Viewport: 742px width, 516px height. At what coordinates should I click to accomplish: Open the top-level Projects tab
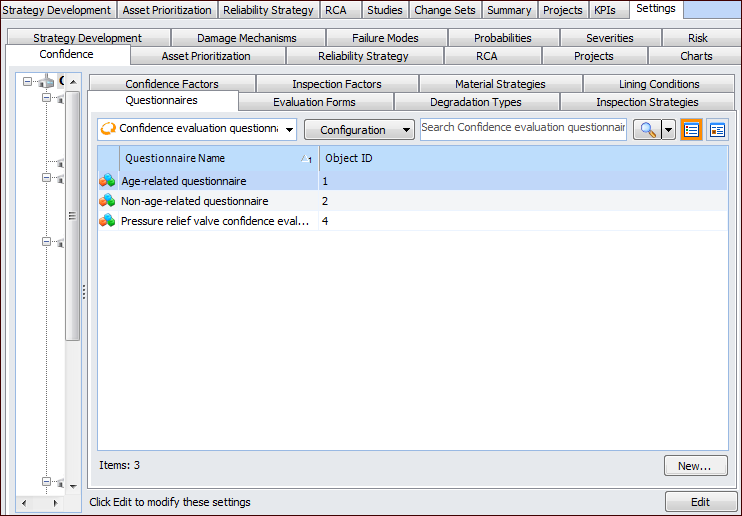click(563, 10)
